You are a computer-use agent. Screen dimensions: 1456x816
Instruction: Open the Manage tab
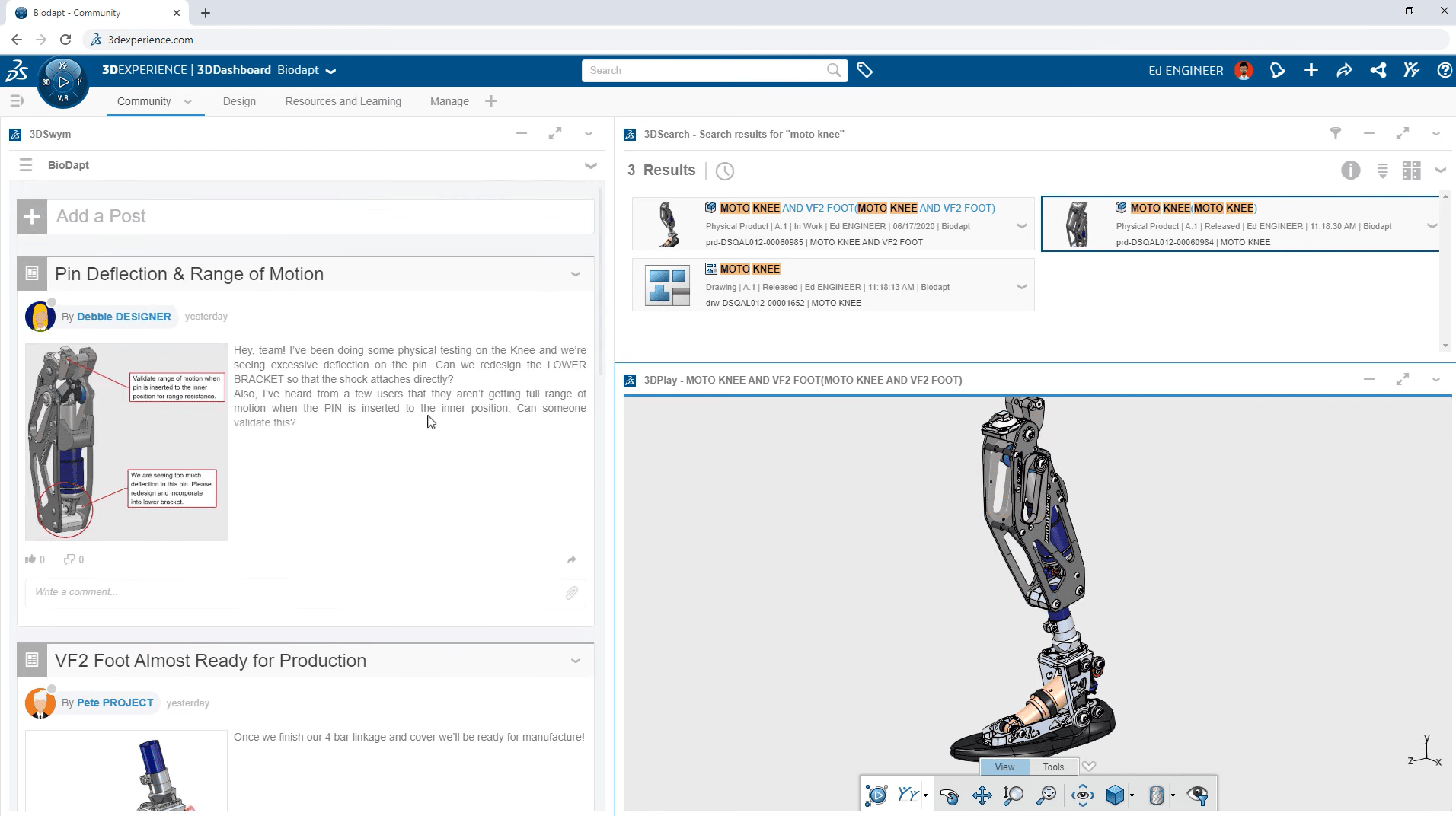(x=449, y=101)
